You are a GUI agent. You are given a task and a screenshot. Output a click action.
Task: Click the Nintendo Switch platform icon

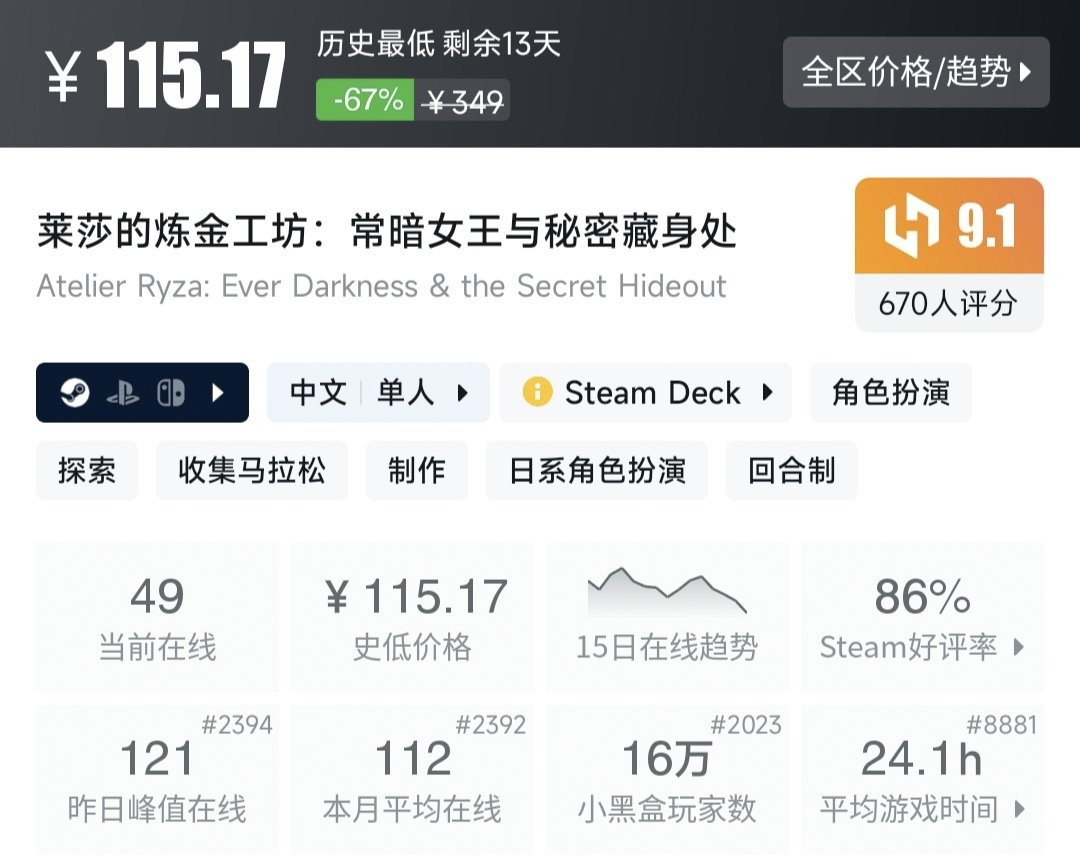(x=171, y=393)
